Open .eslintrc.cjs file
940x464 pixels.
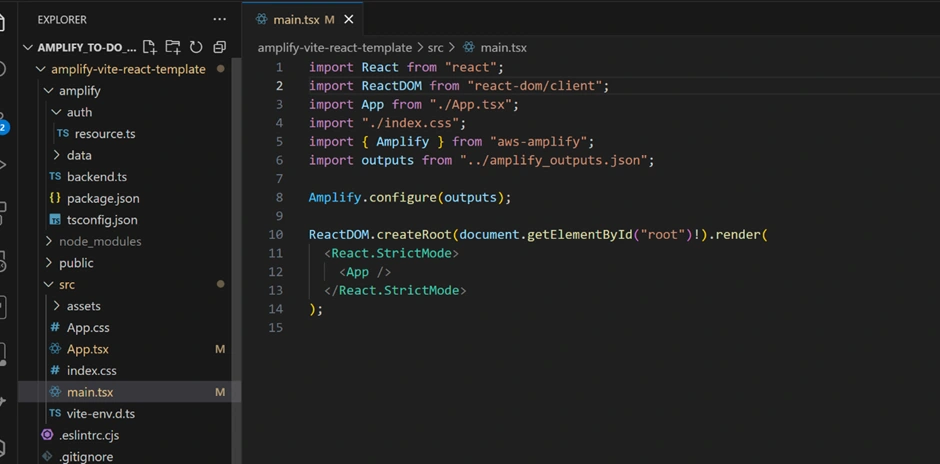(x=89, y=435)
